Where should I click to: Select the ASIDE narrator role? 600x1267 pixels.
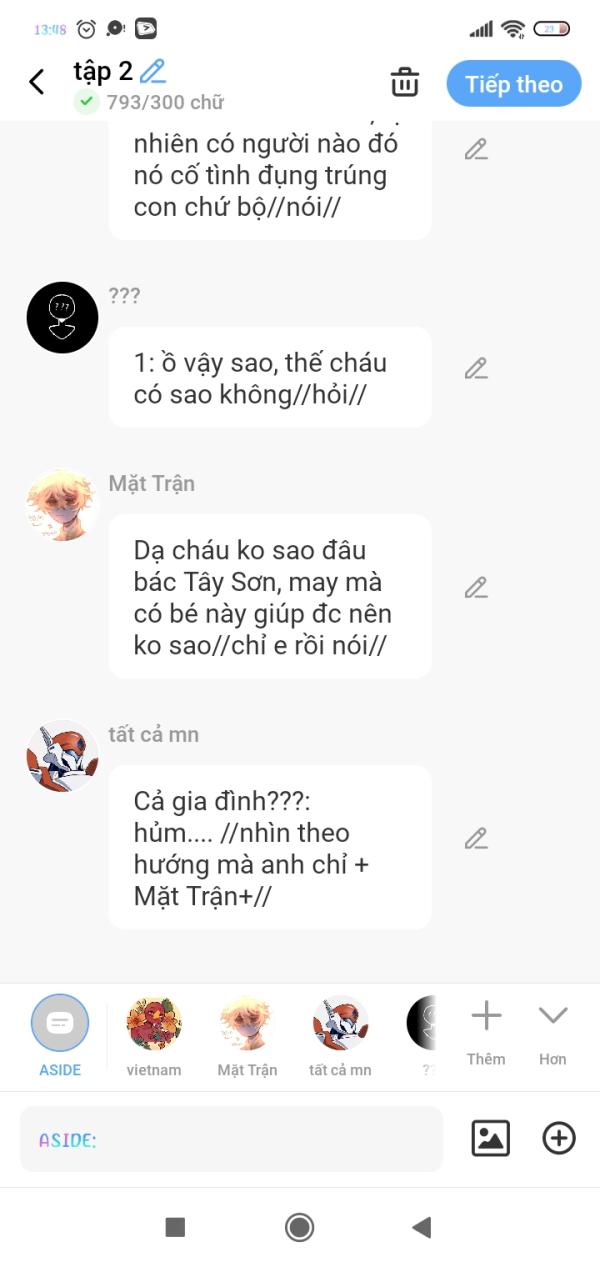coord(60,1035)
